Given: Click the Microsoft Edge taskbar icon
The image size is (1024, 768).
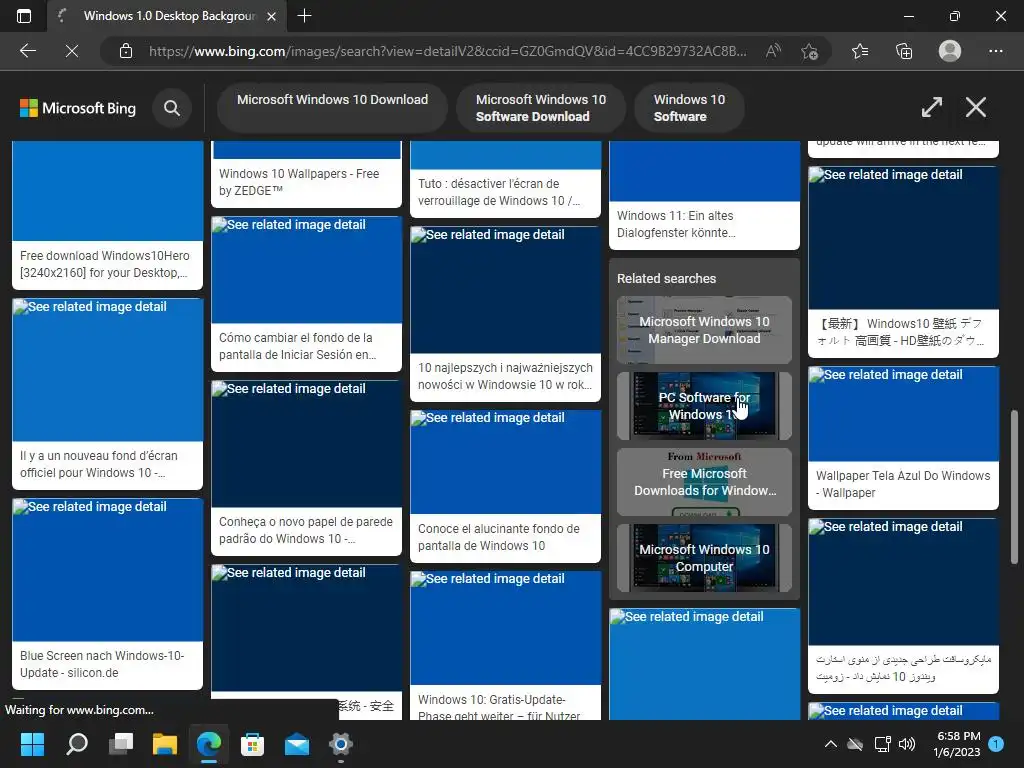Looking at the screenshot, I should (x=209, y=743).
